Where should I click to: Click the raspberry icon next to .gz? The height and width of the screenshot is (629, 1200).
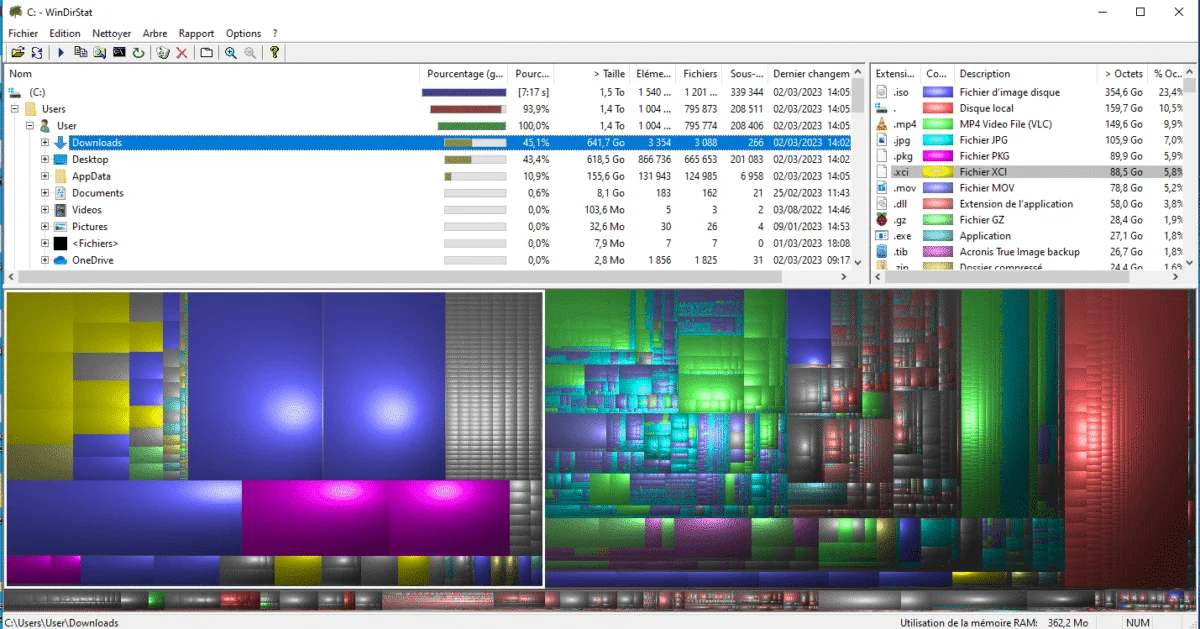tap(882, 220)
